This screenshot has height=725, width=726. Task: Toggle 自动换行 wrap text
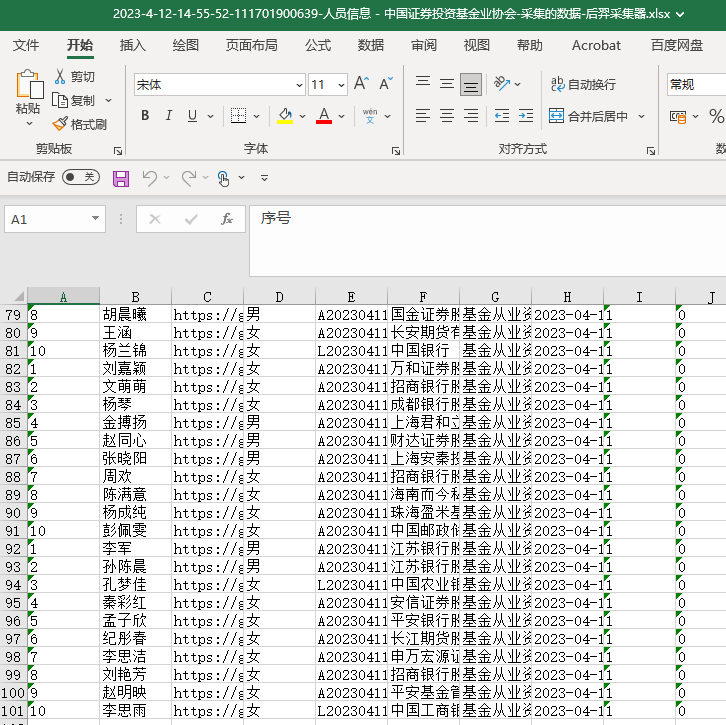click(x=583, y=84)
